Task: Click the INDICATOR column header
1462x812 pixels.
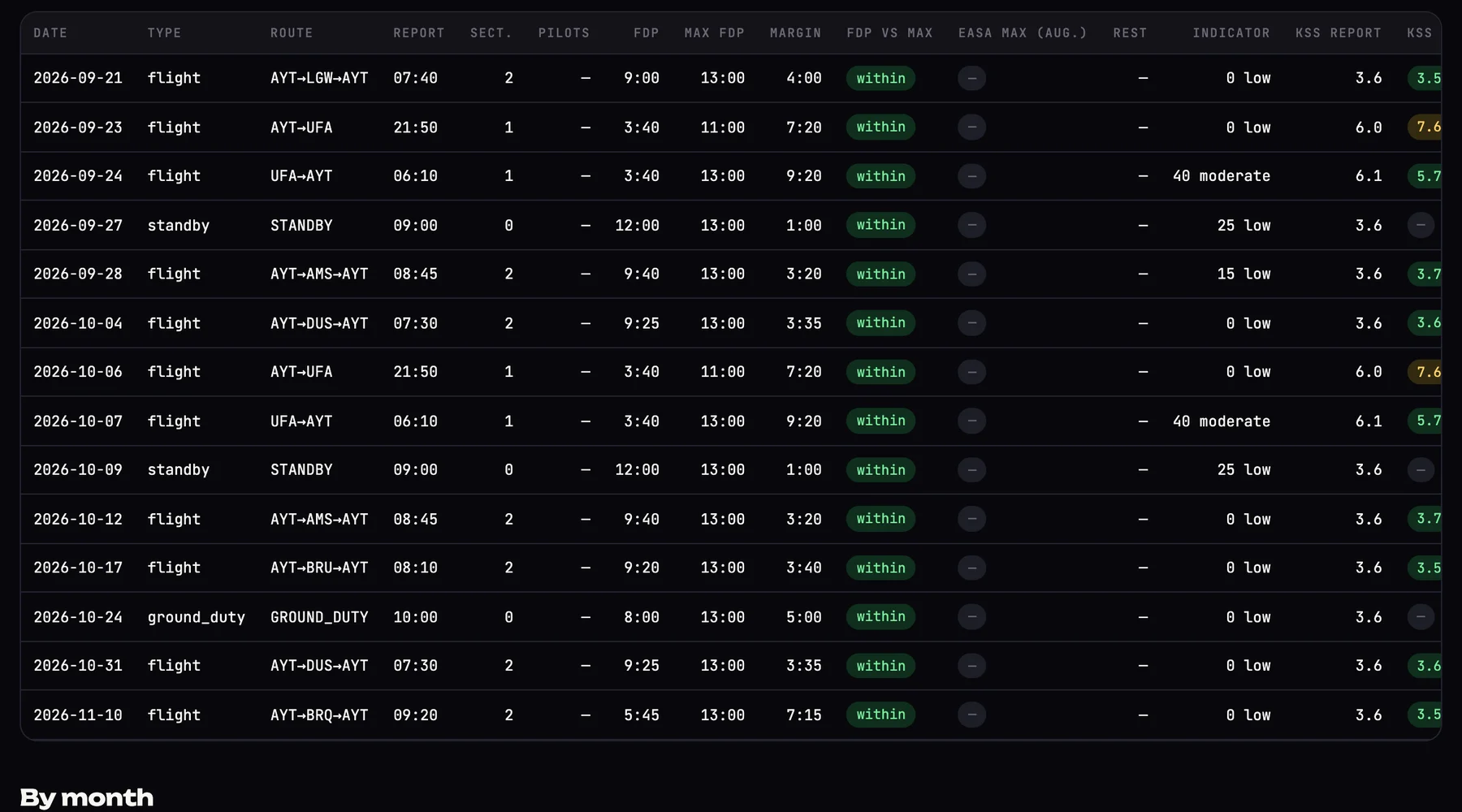Action: (1231, 33)
